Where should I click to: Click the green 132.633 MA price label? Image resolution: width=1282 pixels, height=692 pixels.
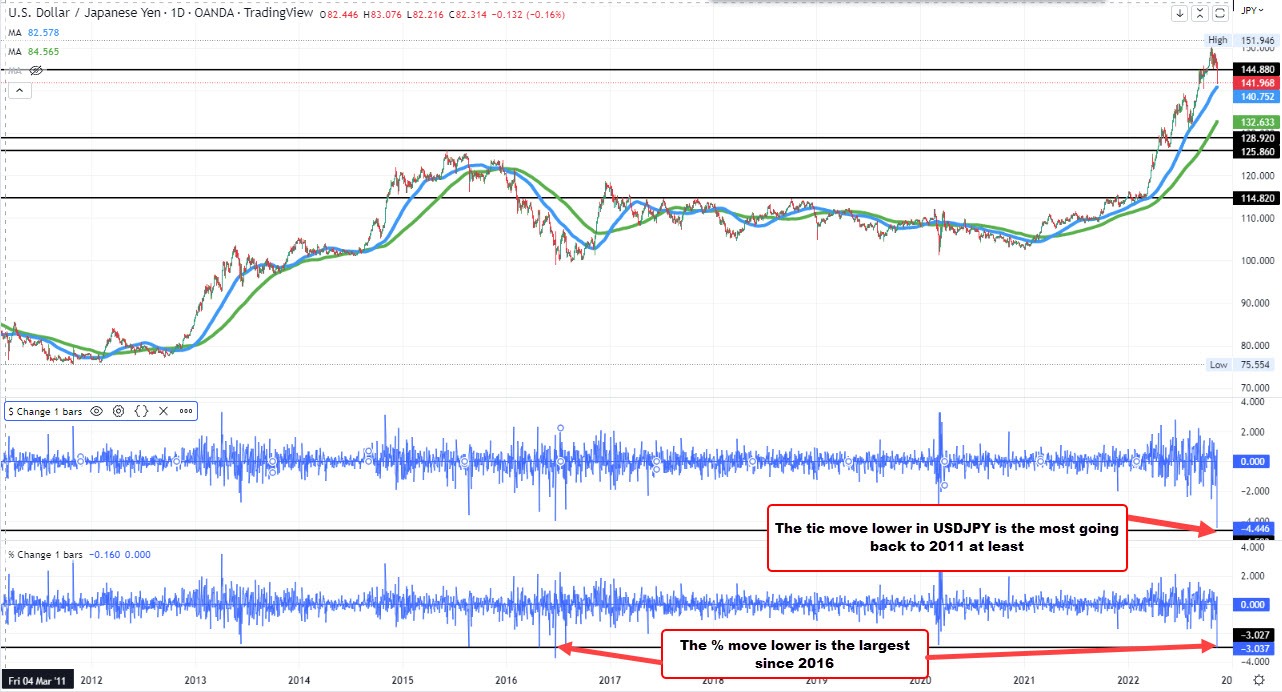pyautogui.click(x=1257, y=122)
